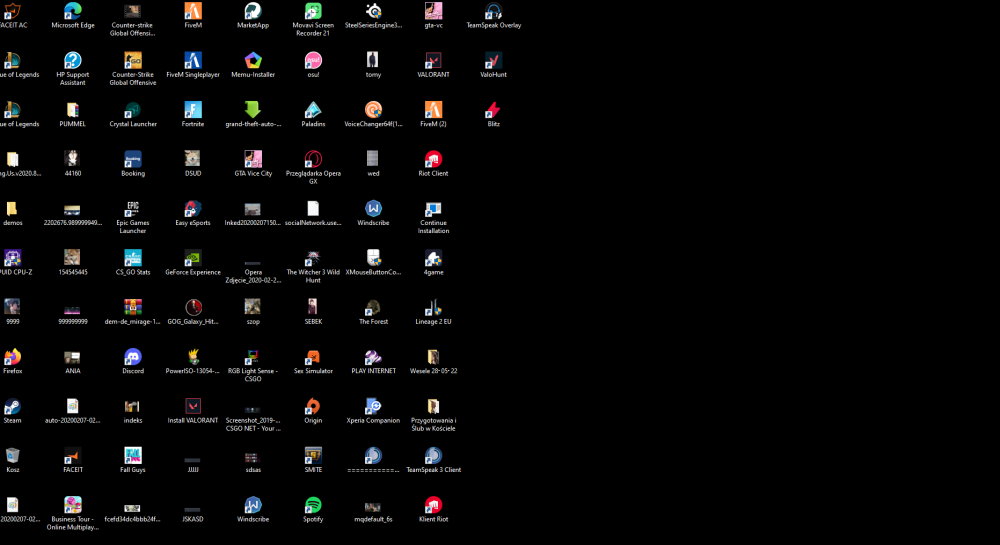Click the GOG_Galaxy installer icon
1000x545 pixels.
pos(193,307)
